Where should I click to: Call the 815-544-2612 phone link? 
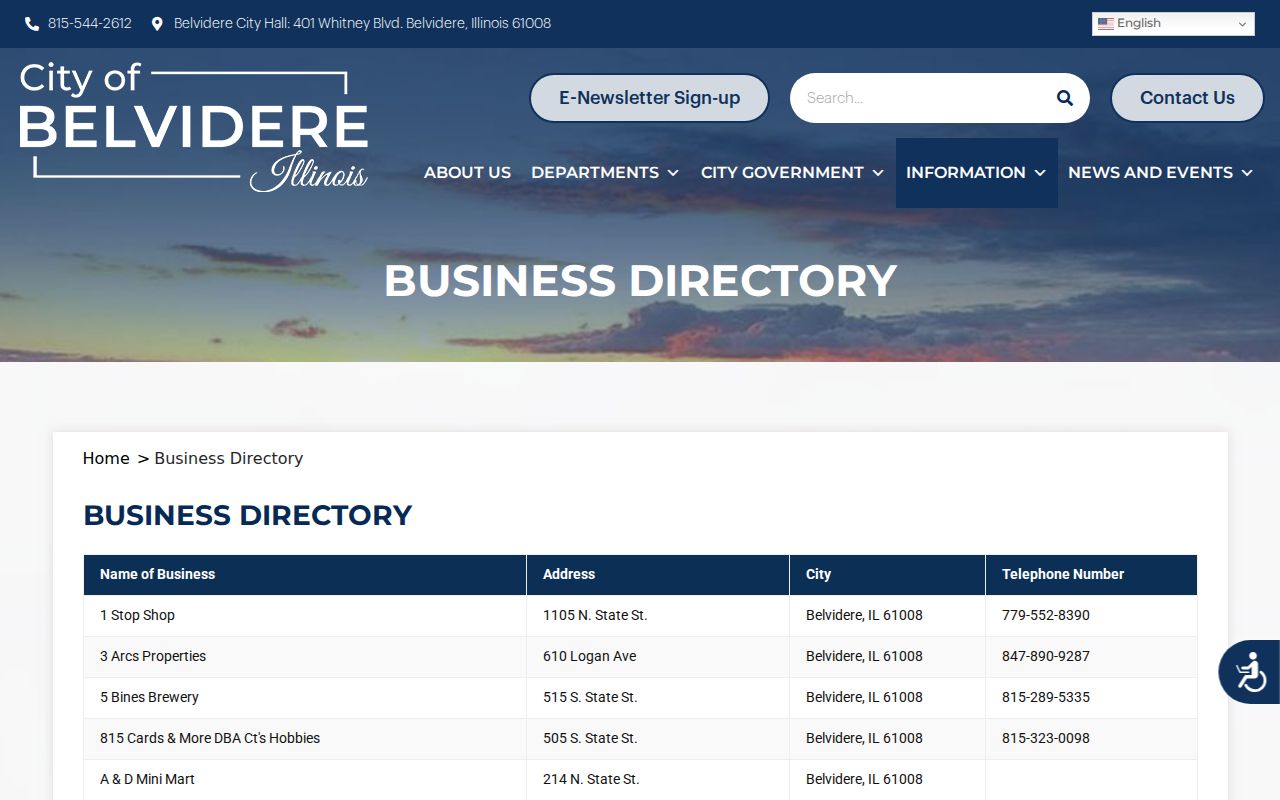90,24
